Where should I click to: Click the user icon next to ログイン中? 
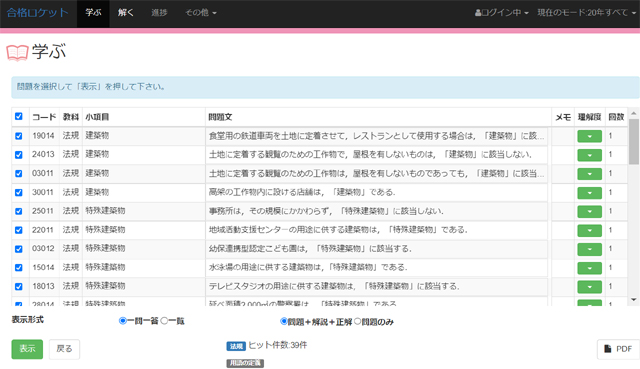pyautogui.click(x=478, y=13)
